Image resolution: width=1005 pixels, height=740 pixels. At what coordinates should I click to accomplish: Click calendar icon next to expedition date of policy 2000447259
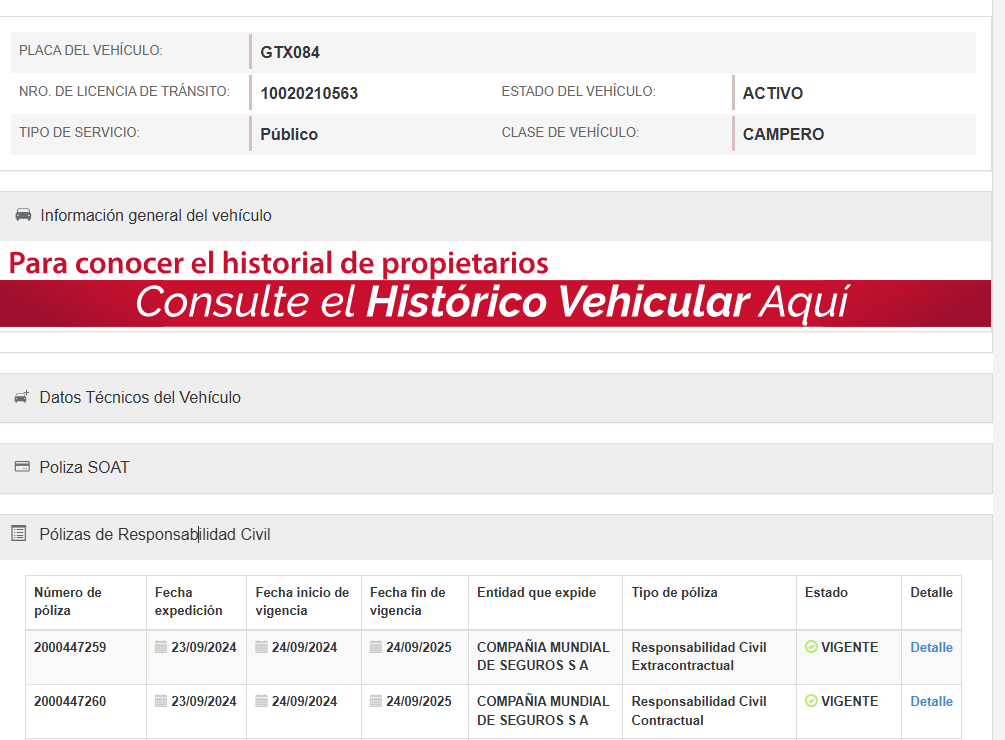coord(161,647)
